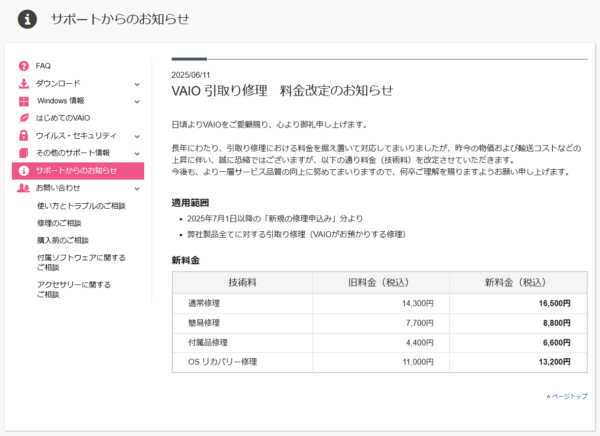Click the 2025年7月1日以降 bullet item

point(275,219)
